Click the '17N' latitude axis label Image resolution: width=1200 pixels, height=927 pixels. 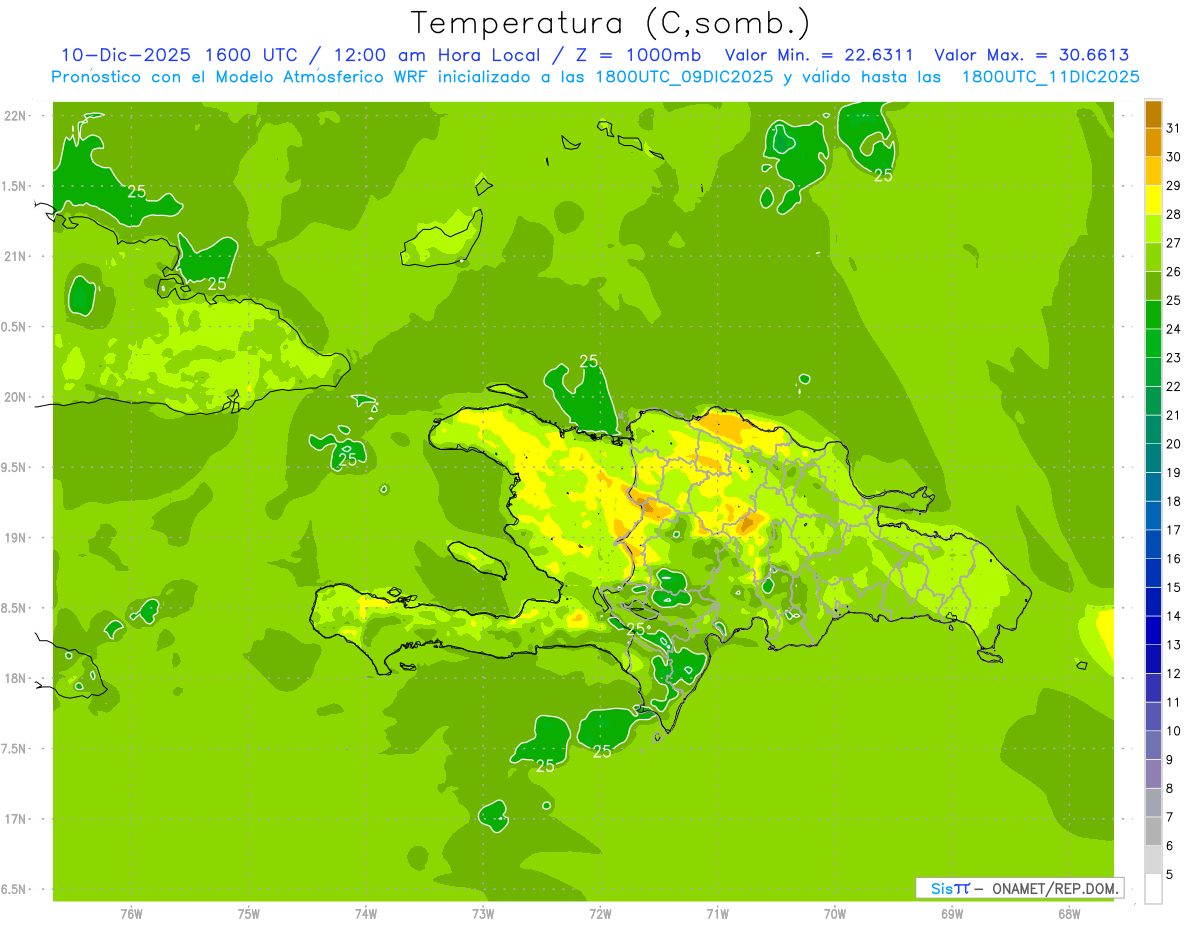(x=15, y=819)
